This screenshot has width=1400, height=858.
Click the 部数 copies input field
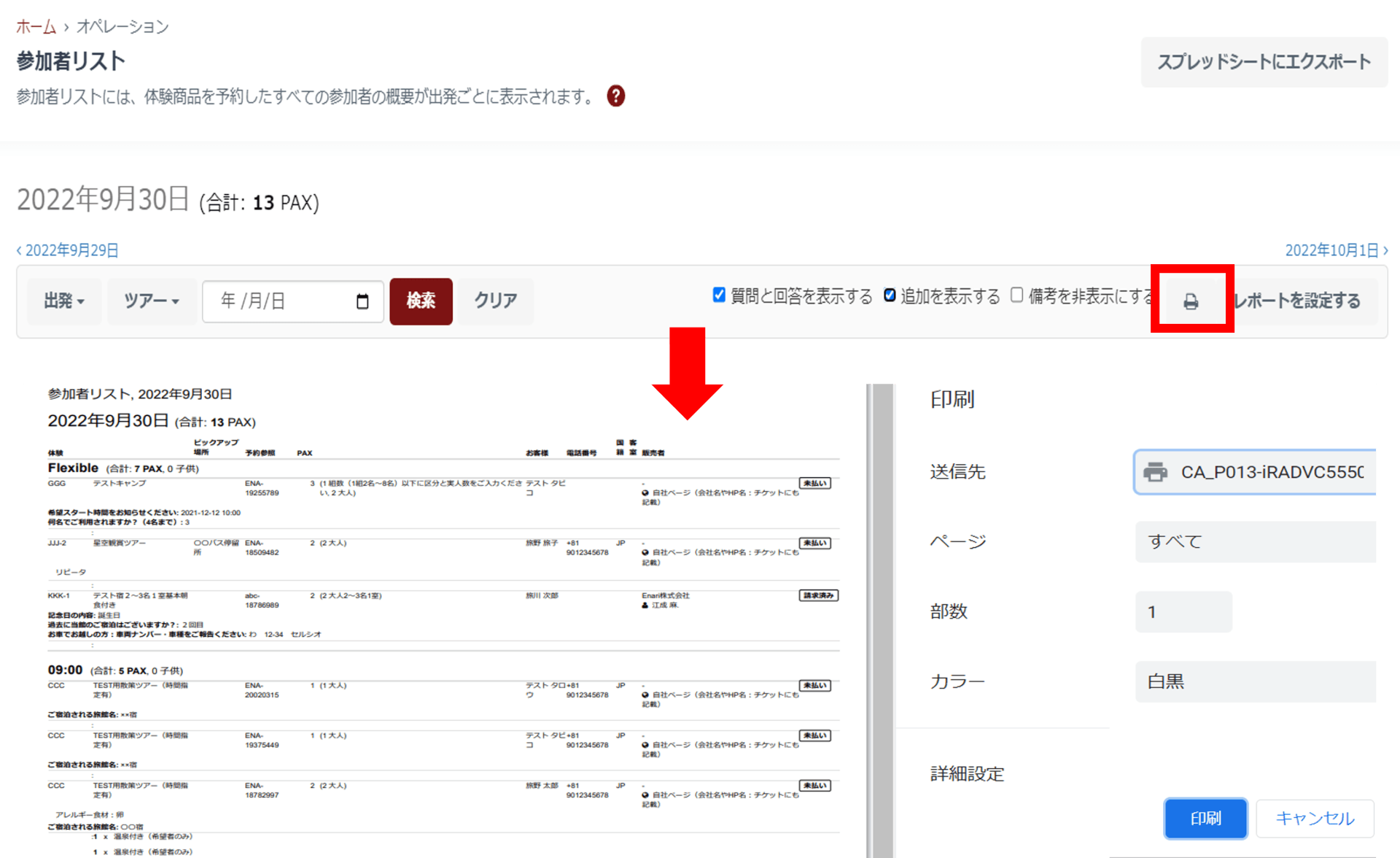click(x=1183, y=611)
